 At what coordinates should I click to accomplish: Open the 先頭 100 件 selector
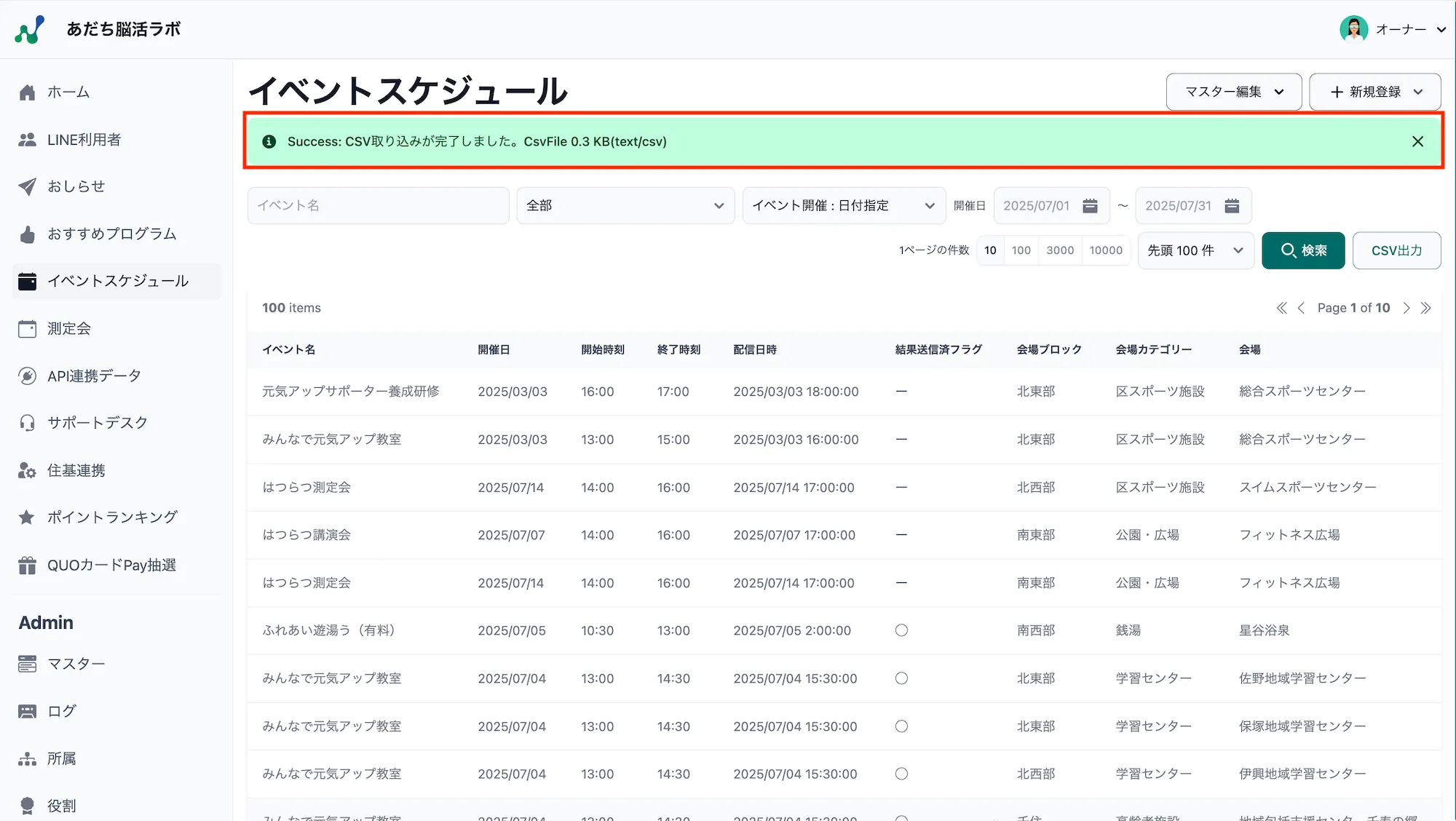pos(1194,250)
